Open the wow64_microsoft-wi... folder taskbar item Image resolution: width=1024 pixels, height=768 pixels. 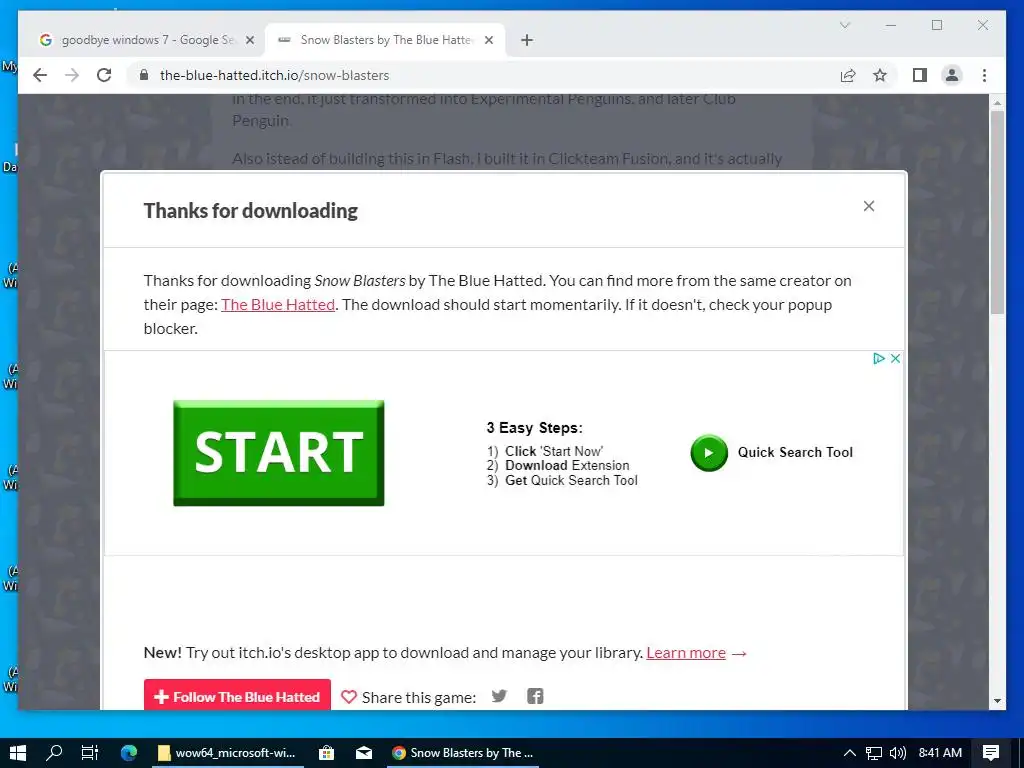pos(229,753)
